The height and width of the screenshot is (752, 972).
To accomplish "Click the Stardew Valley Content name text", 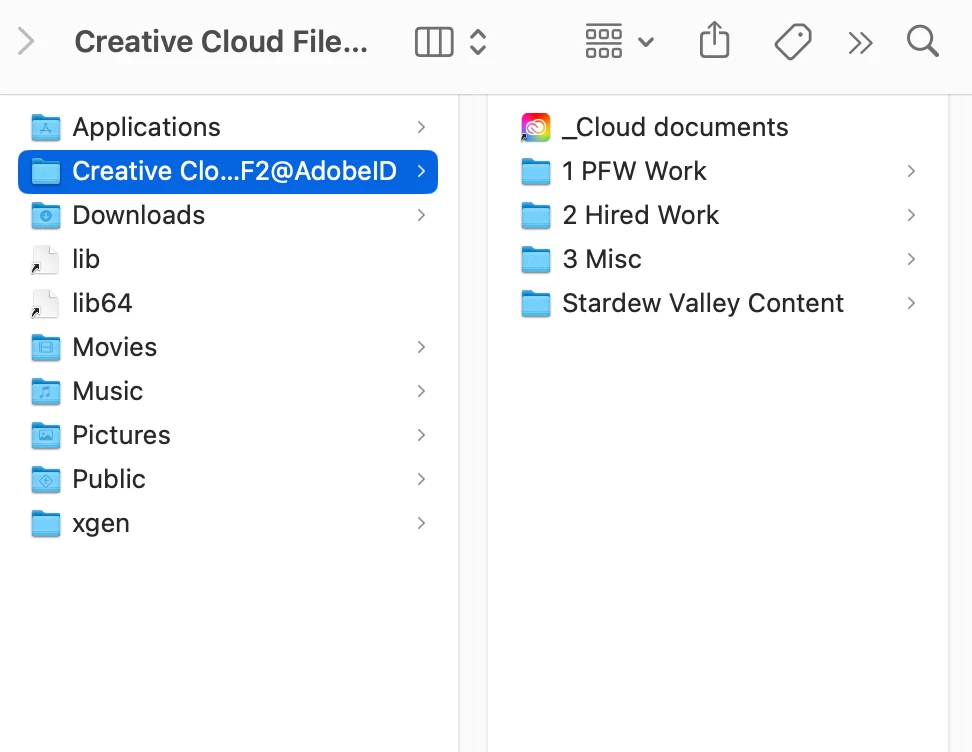I will coord(703,303).
